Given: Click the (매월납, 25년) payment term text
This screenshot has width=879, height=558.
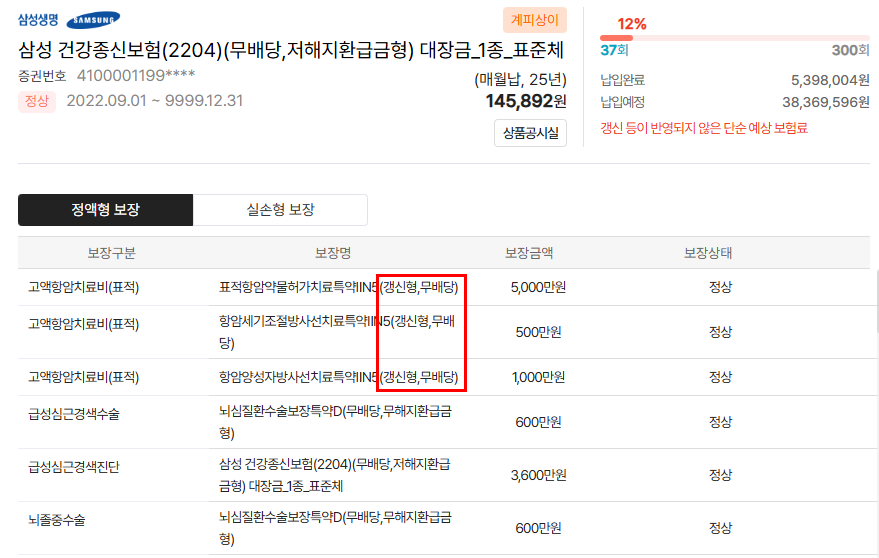Looking at the screenshot, I should point(520,80).
